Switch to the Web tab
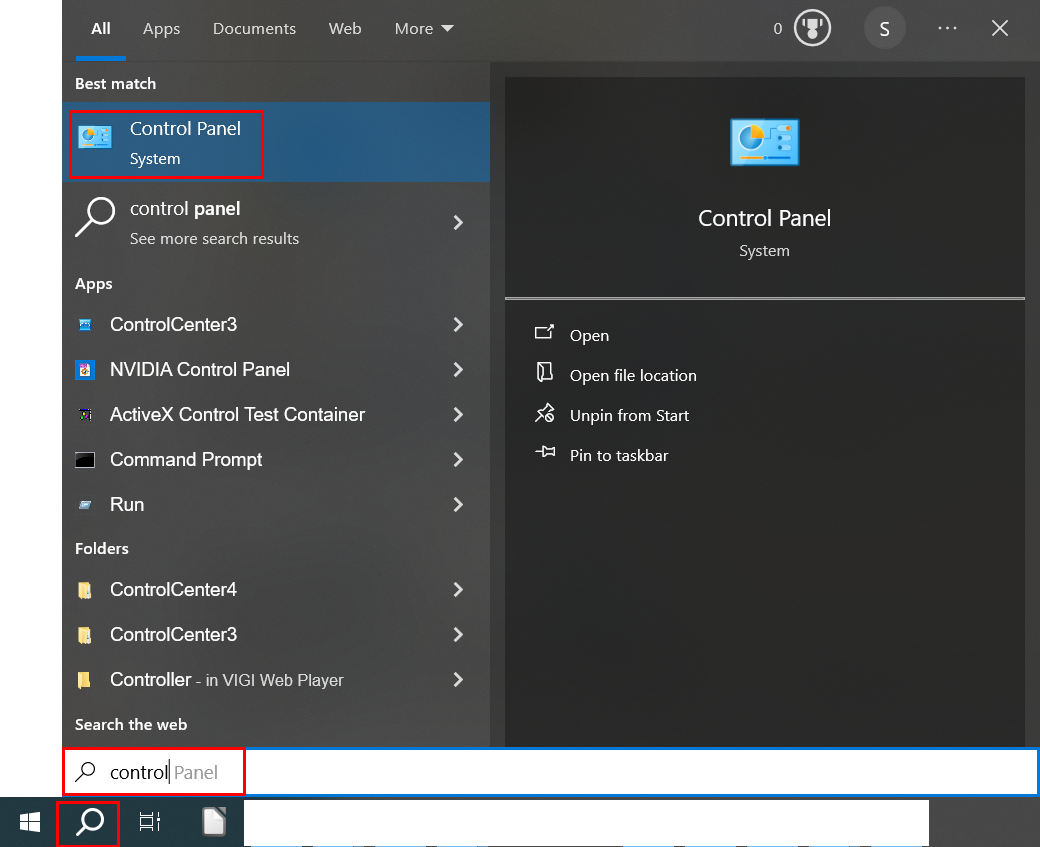 tap(345, 29)
